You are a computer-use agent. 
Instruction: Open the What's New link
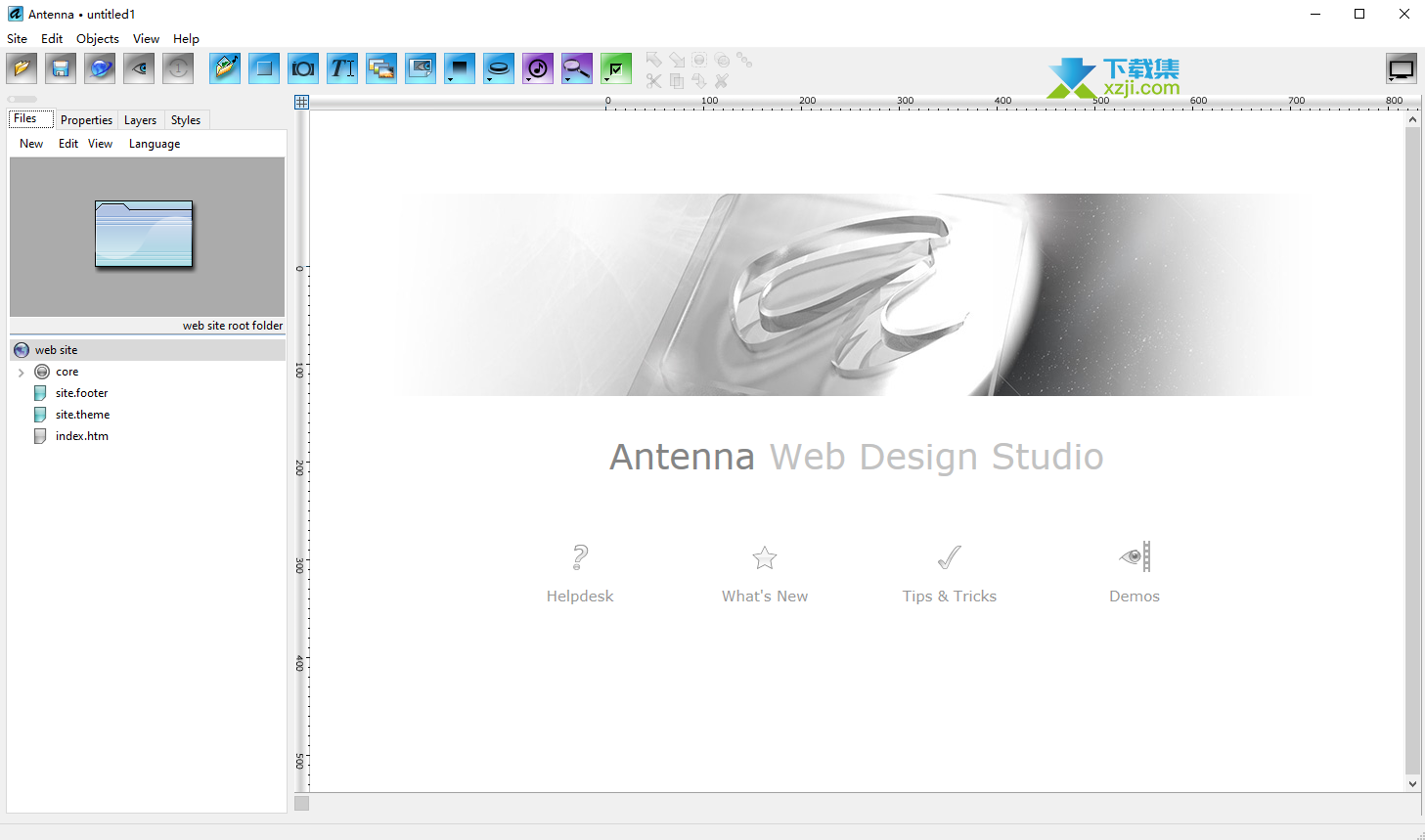[765, 597]
